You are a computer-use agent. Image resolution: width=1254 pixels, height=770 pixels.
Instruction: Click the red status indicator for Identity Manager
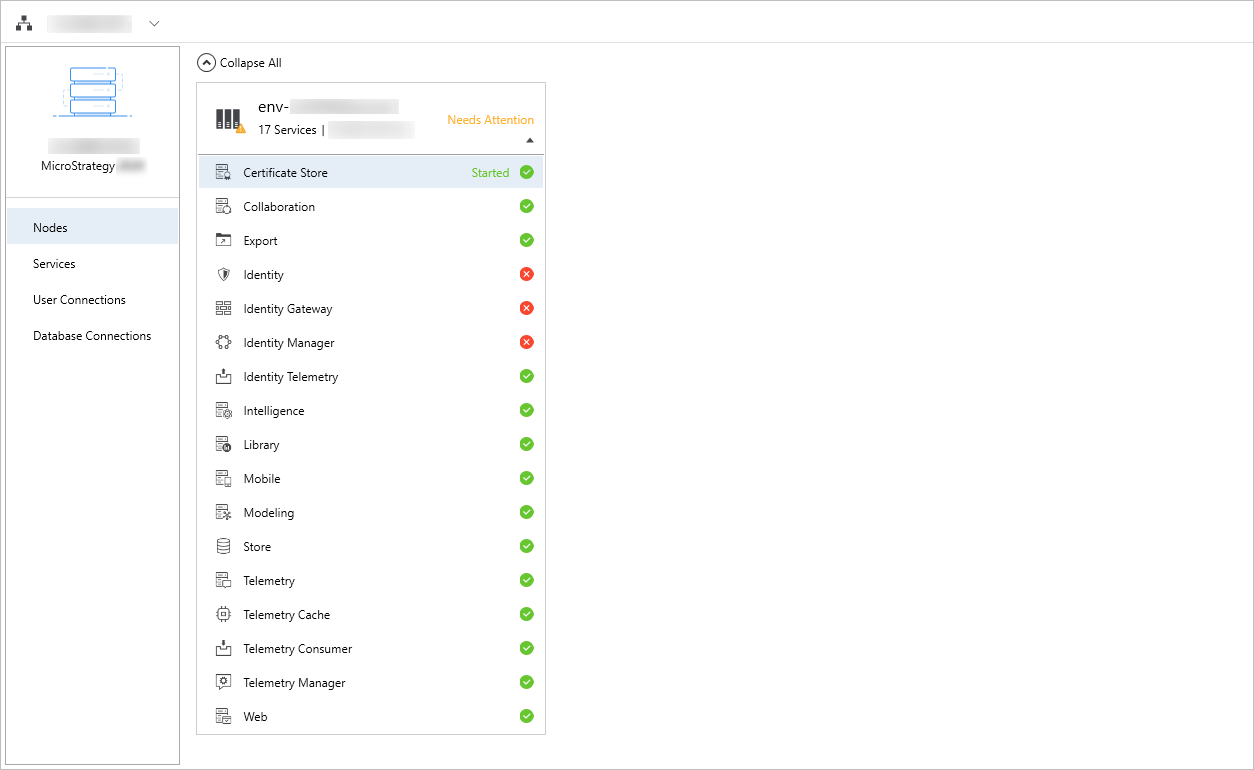tap(526, 343)
